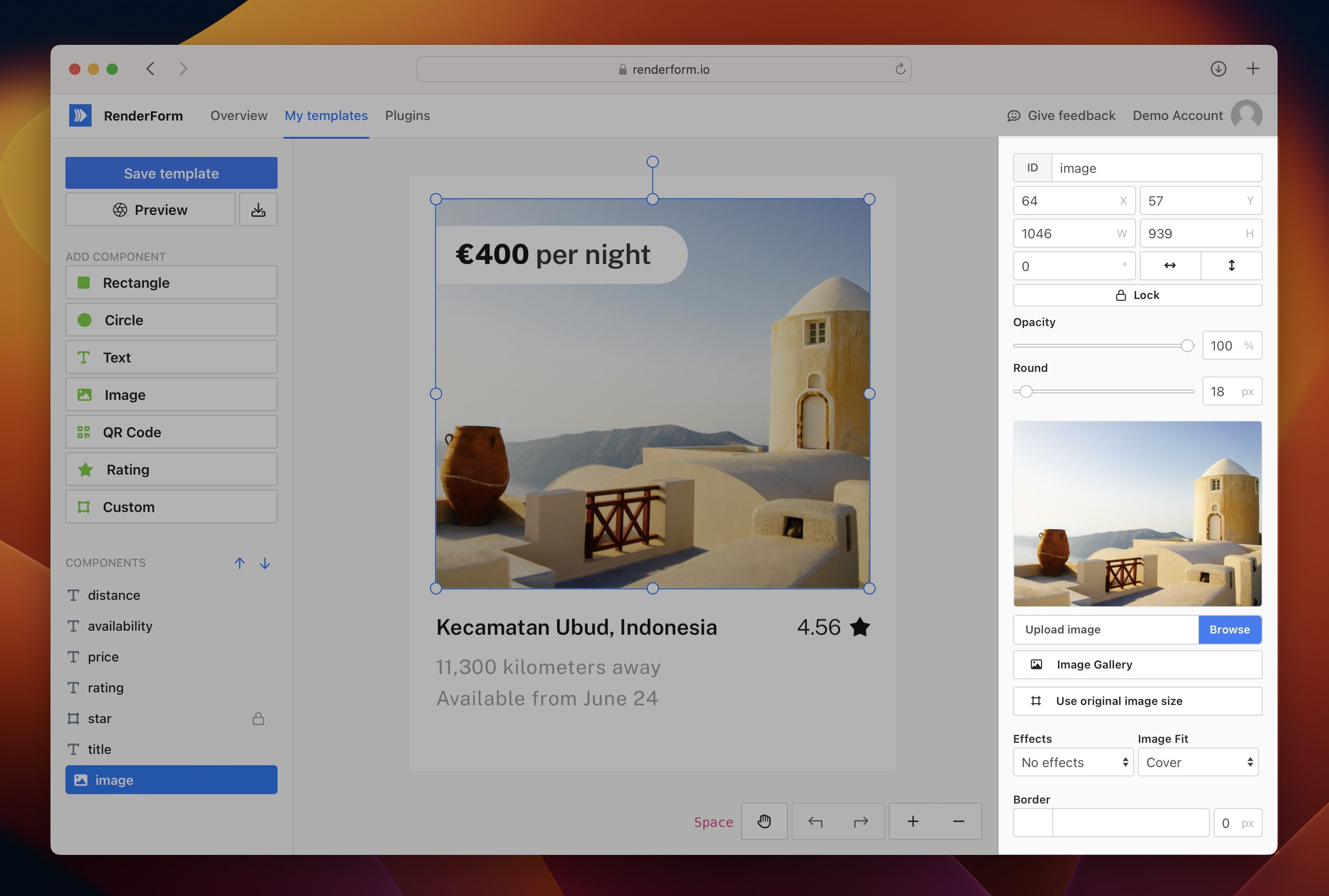The height and width of the screenshot is (896, 1329).
Task: Click the image preview thumbnail
Action: [1137, 514]
